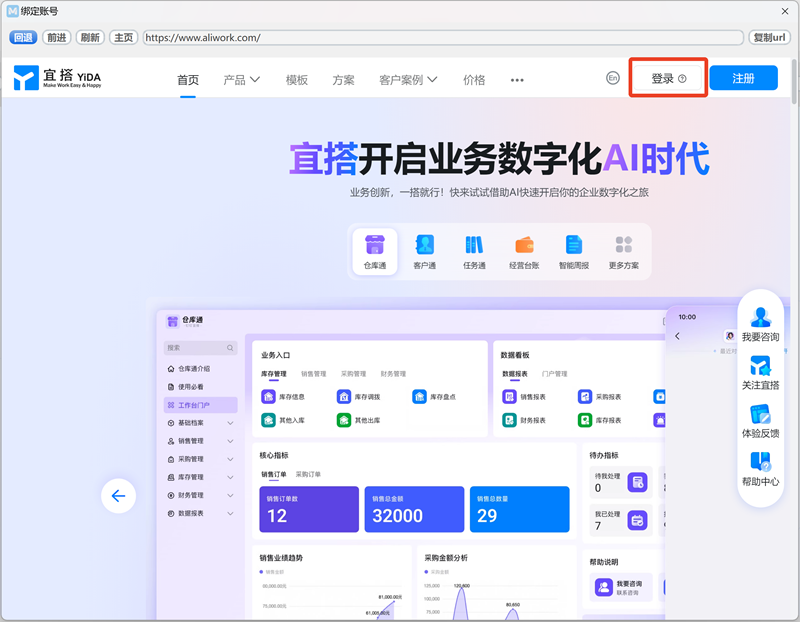Click the 待我处理 icon
Image resolution: width=800 pixels, height=622 pixels.
pos(637,482)
